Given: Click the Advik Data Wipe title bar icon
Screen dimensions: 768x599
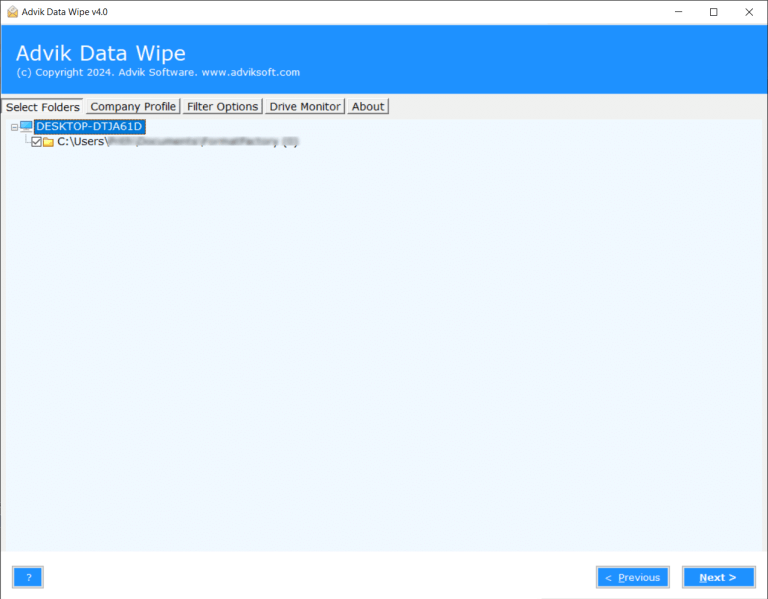Looking at the screenshot, I should [12, 12].
